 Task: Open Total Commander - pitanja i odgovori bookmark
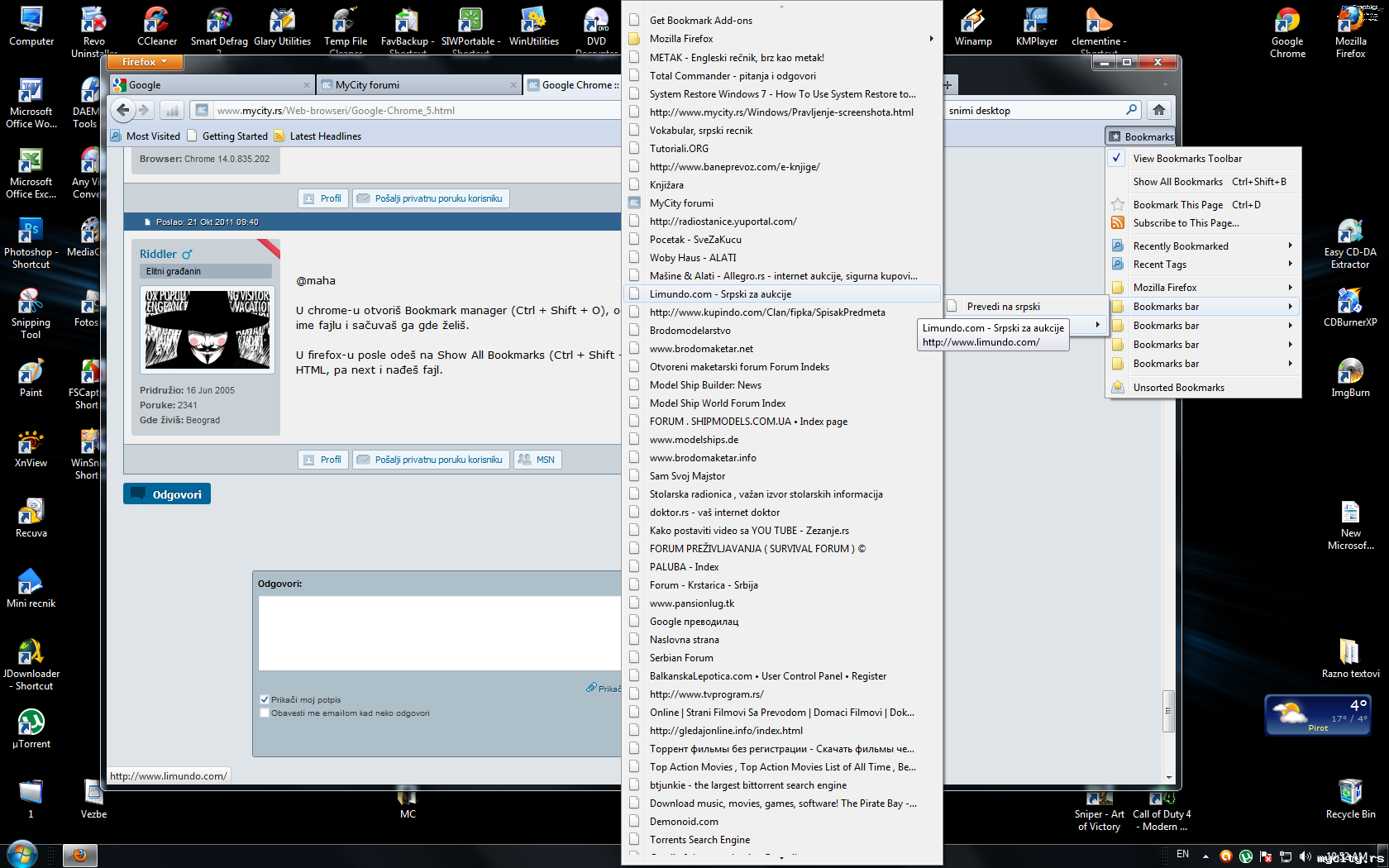[x=781, y=75]
